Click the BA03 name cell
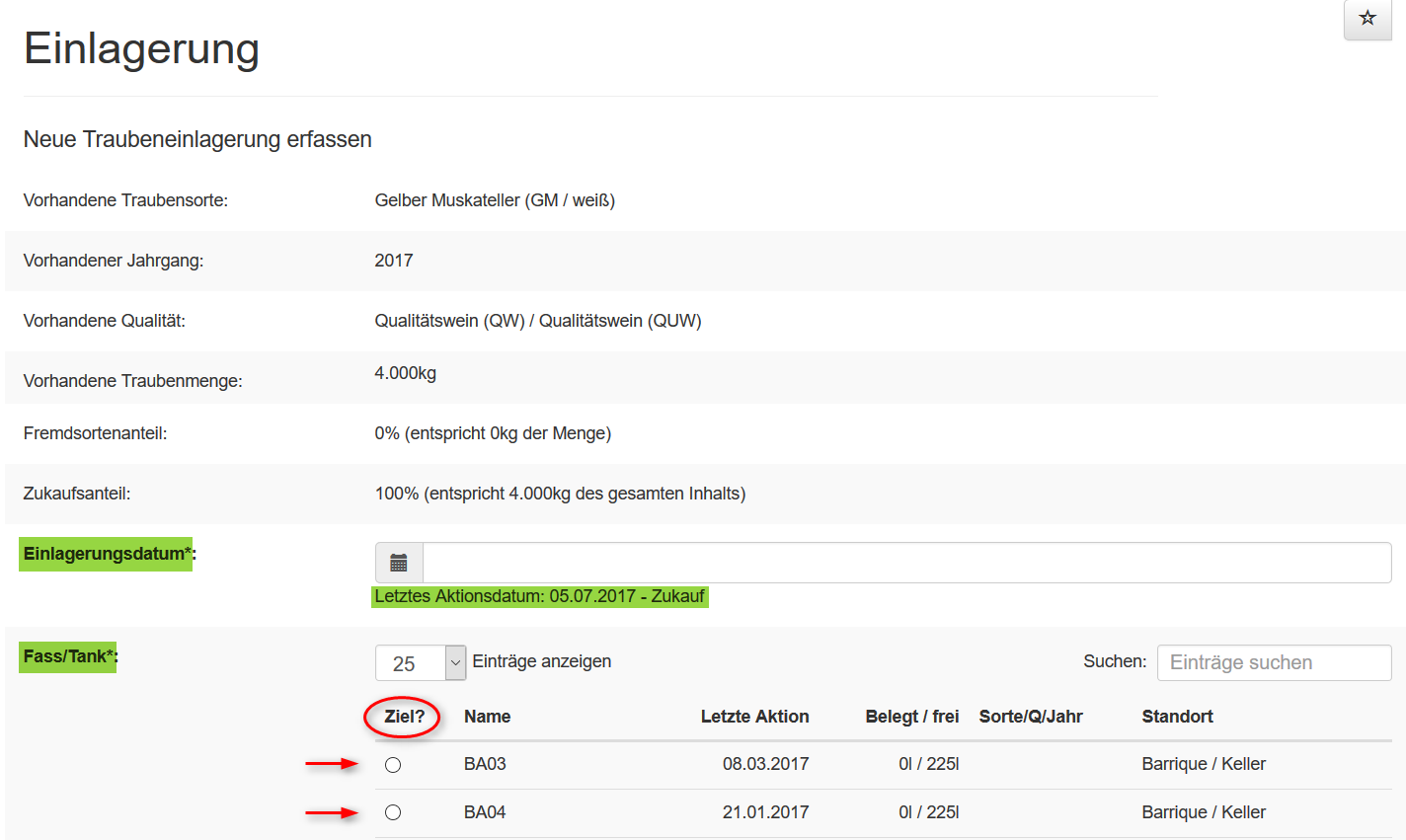1406x840 pixels. 485,764
